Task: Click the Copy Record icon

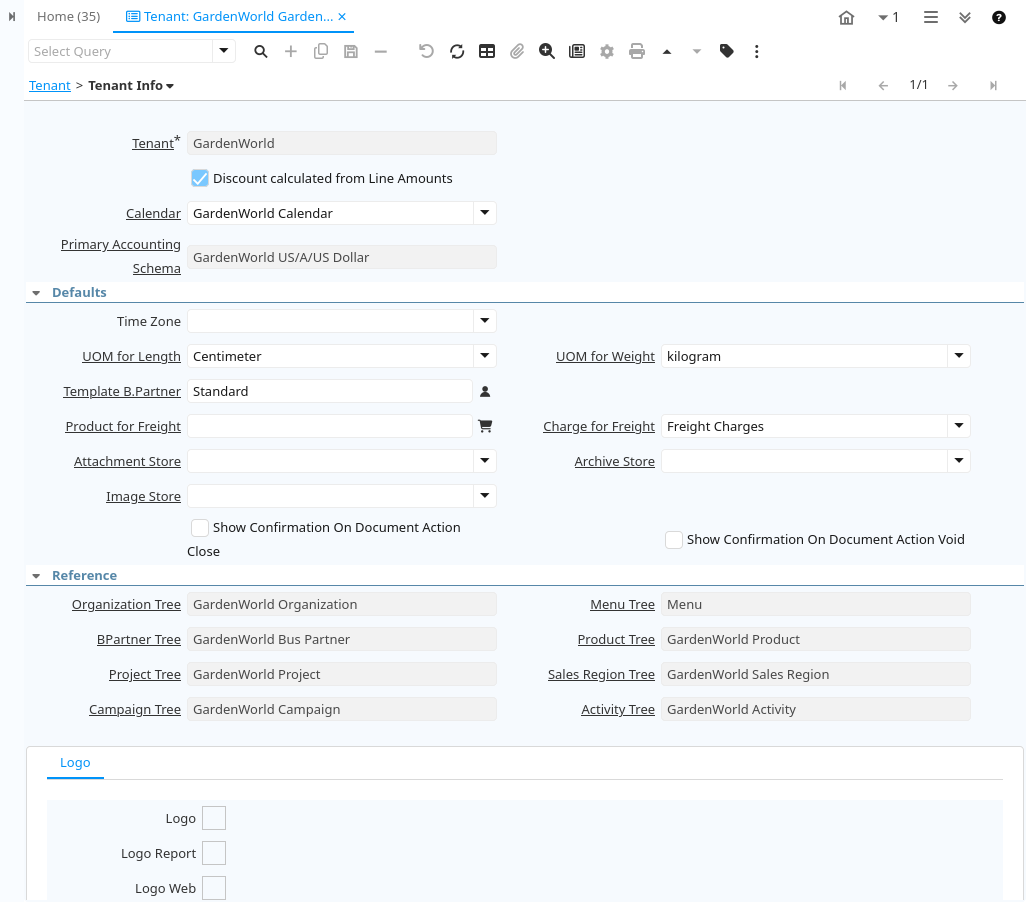Action: (x=321, y=52)
